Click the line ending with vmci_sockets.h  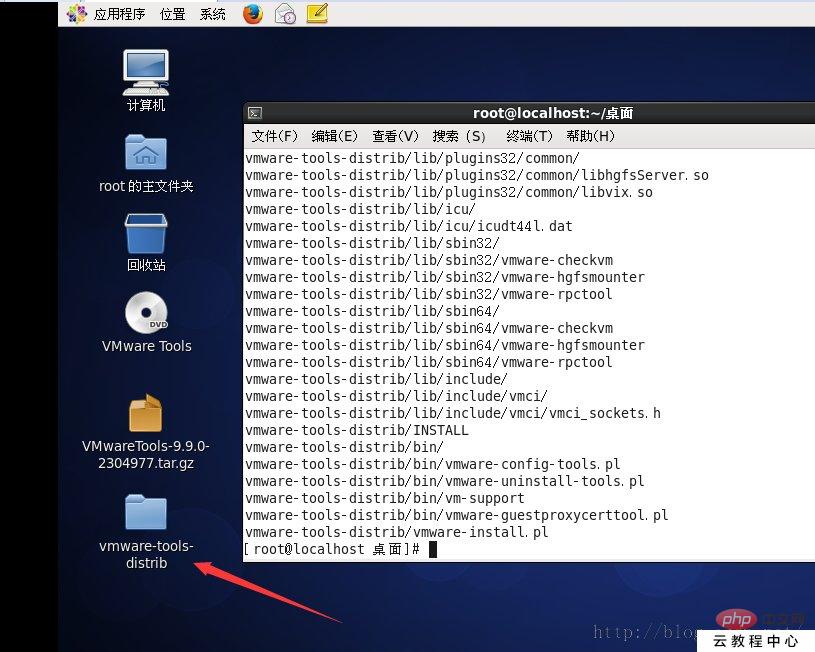coord(453,413)
